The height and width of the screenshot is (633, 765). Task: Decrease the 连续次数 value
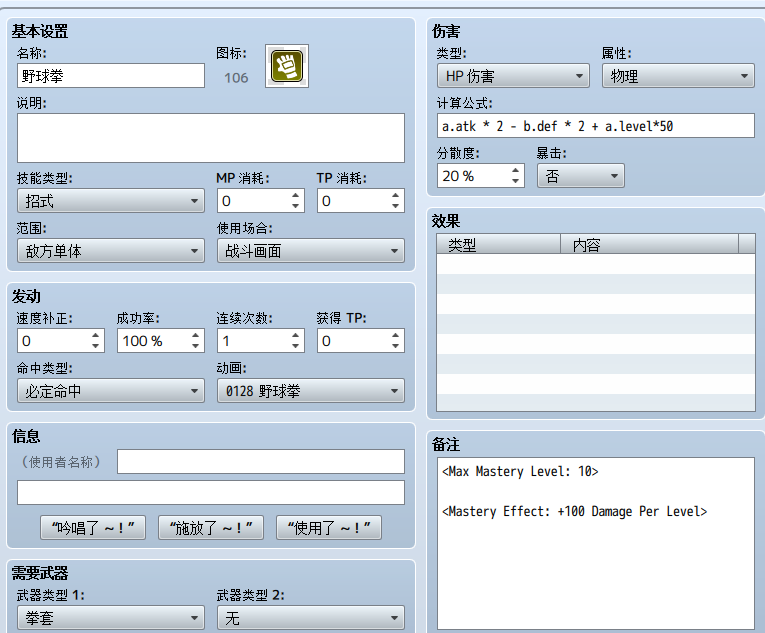point(295,346)
